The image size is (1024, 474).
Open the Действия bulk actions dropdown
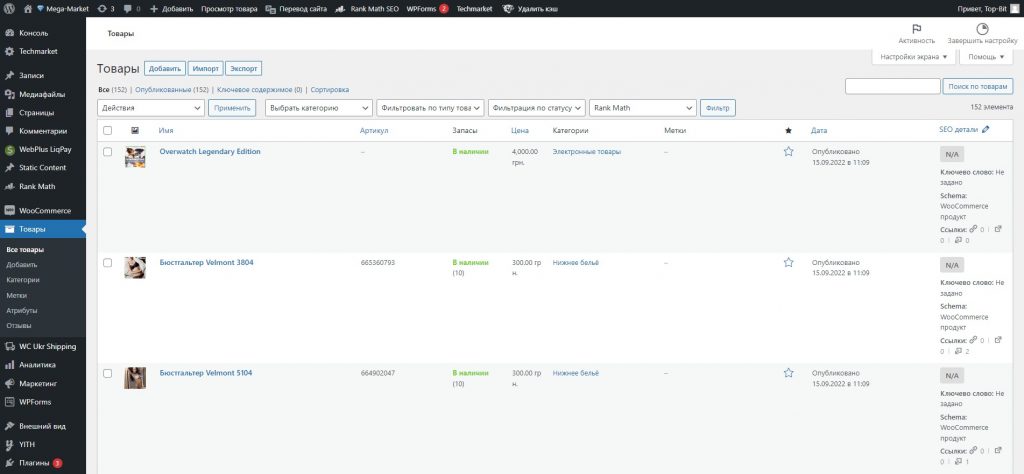pos(151,108)
